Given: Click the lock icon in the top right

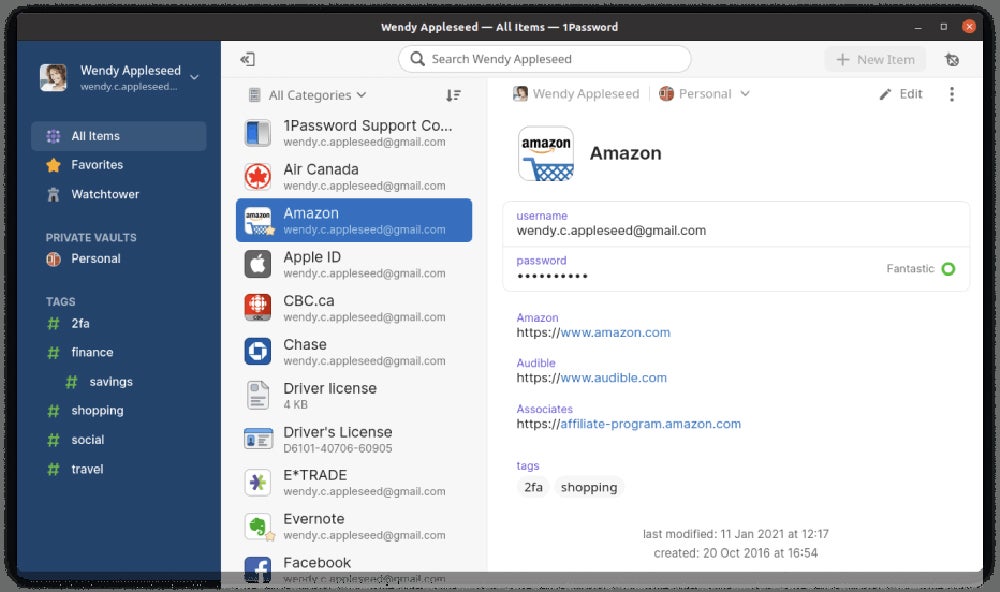Looking at the screenshot, I should click(x=952, y=60).
